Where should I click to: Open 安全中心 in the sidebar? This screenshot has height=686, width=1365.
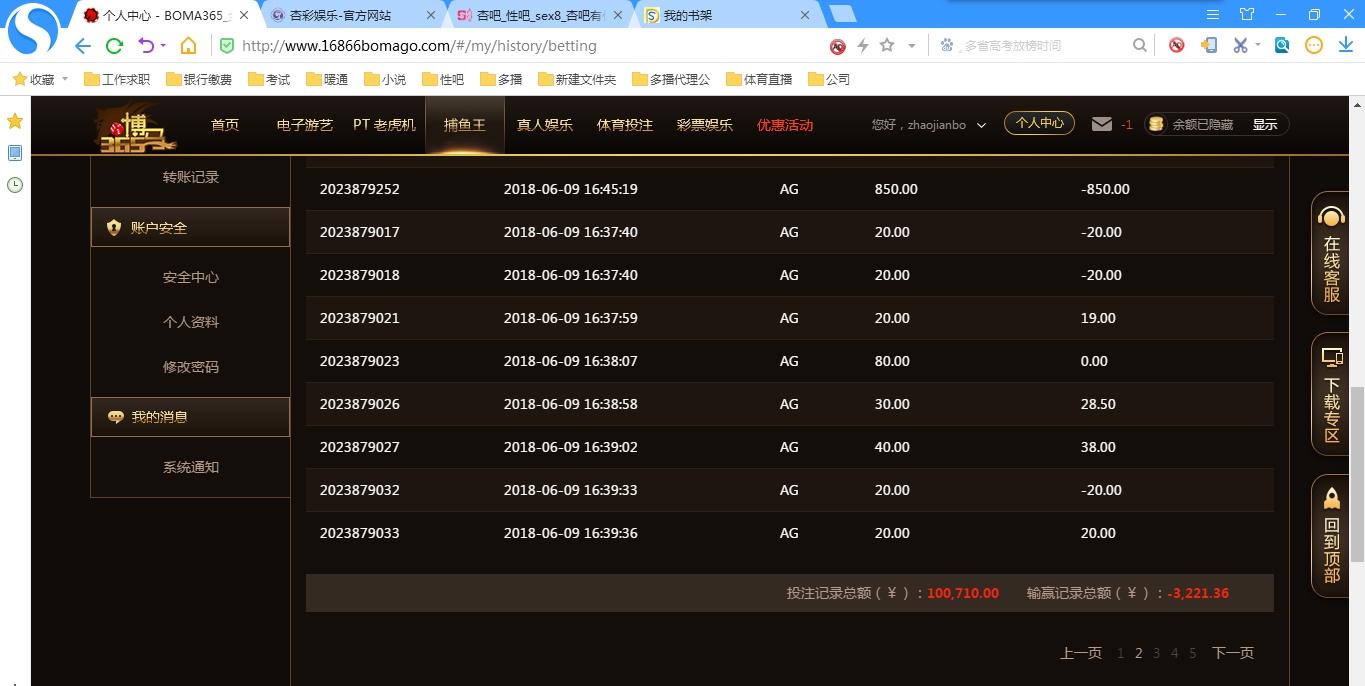coord(191,277)
